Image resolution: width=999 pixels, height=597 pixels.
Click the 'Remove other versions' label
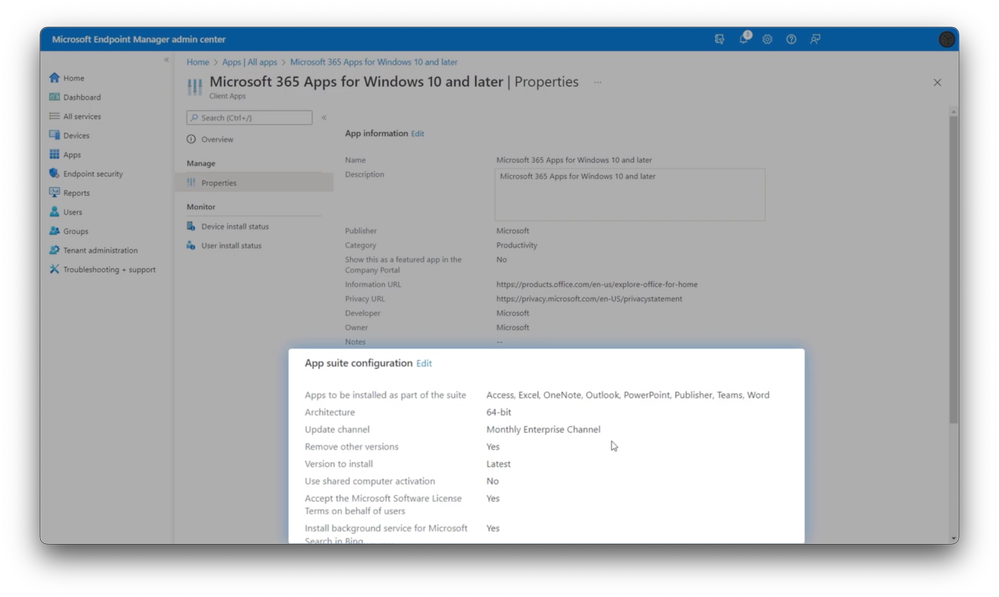tap(351, 447)
